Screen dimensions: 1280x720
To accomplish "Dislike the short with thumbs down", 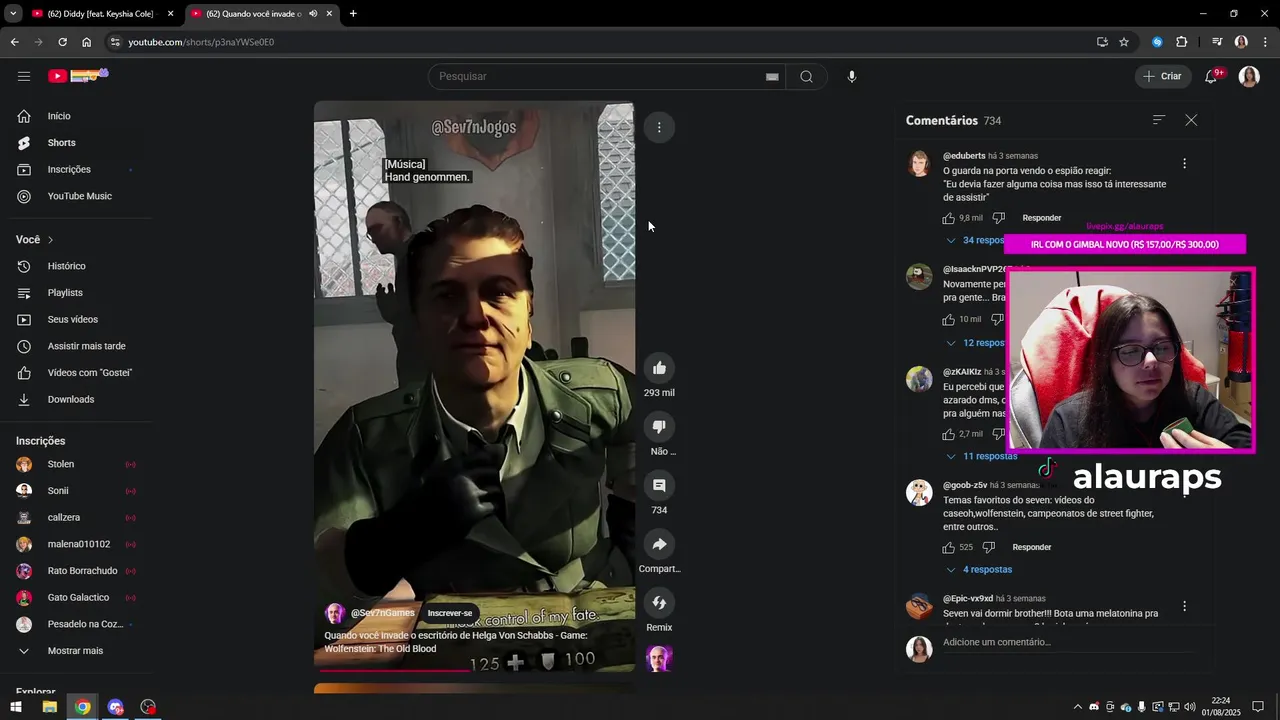I will 659,426.
